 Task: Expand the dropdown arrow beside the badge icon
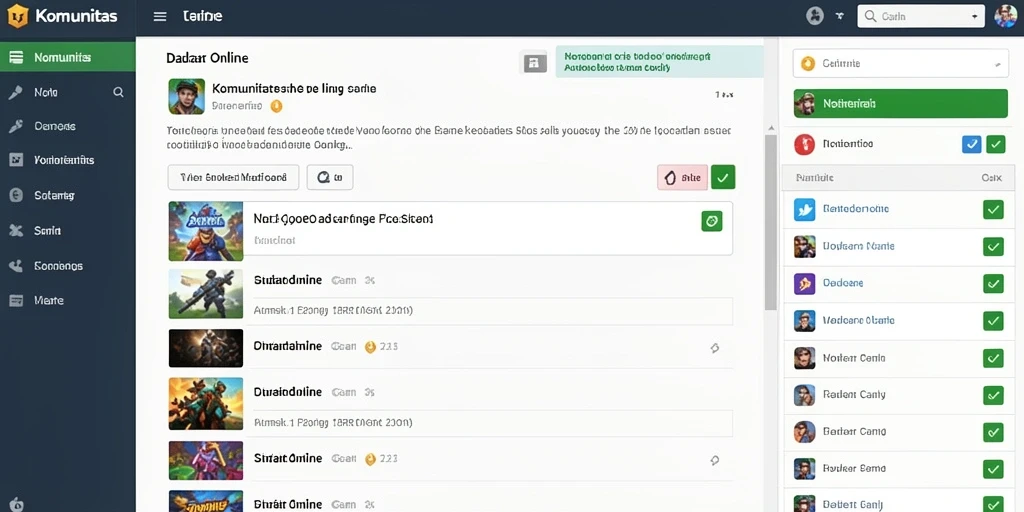click(x=840, y=16)
